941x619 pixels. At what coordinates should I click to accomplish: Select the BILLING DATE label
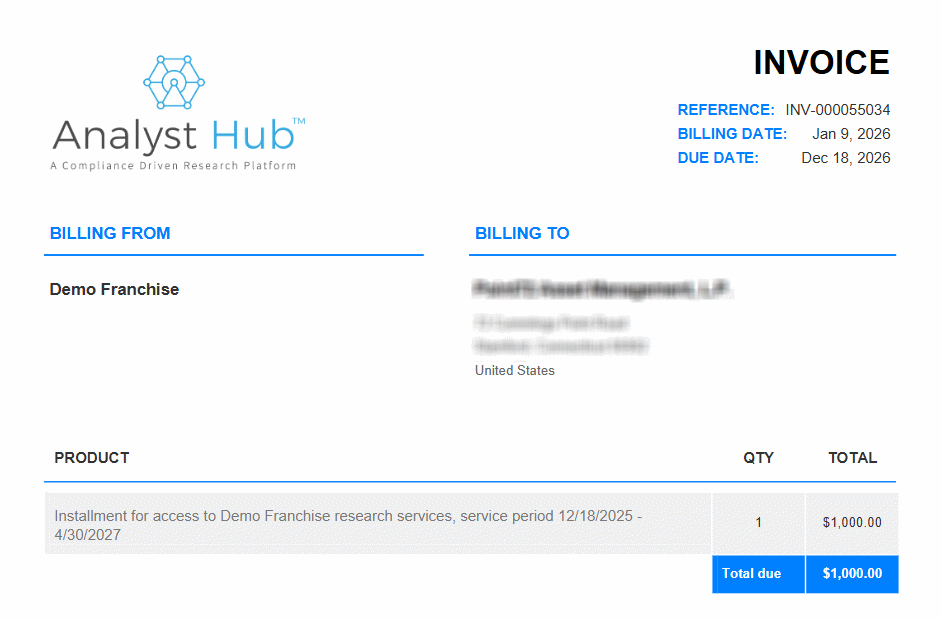(x=732, y=134)
